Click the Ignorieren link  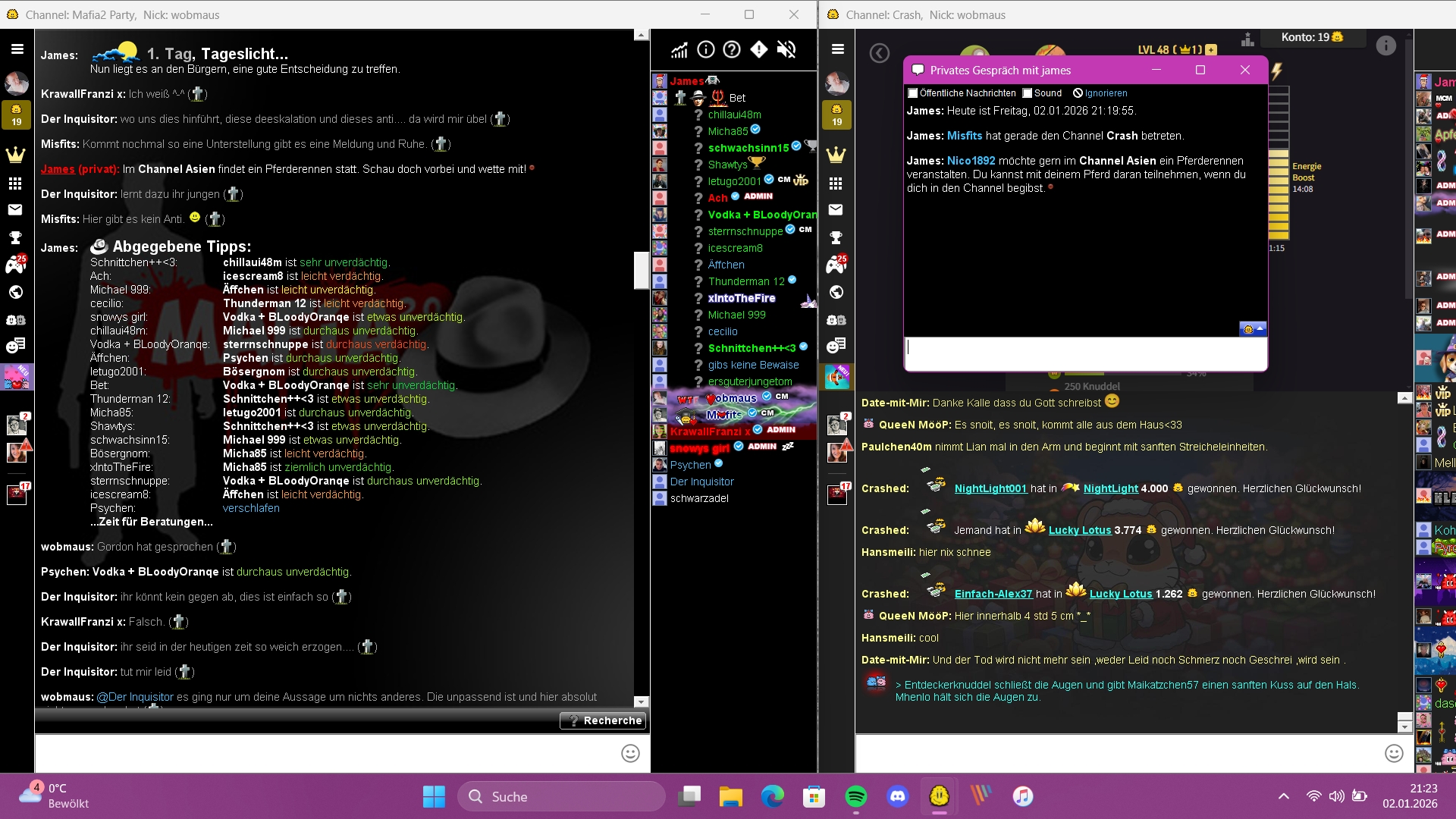(x=1106, y=93)
